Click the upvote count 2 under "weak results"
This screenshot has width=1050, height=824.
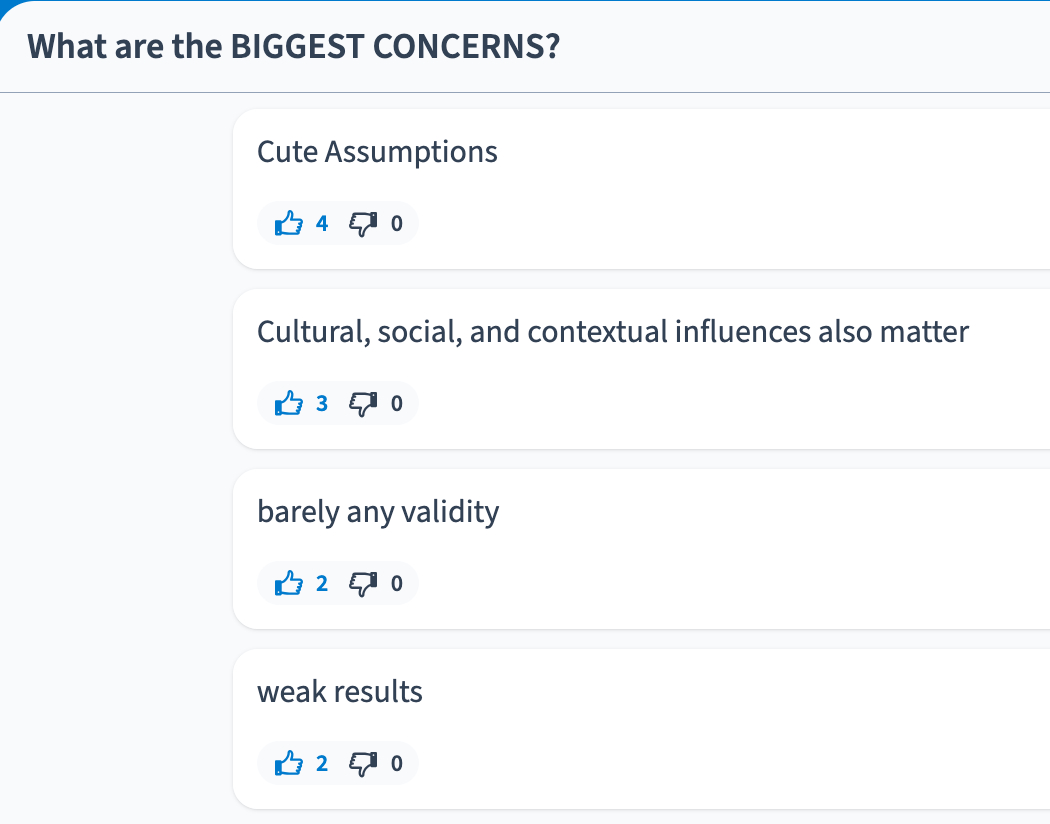(x=322, y=763)
